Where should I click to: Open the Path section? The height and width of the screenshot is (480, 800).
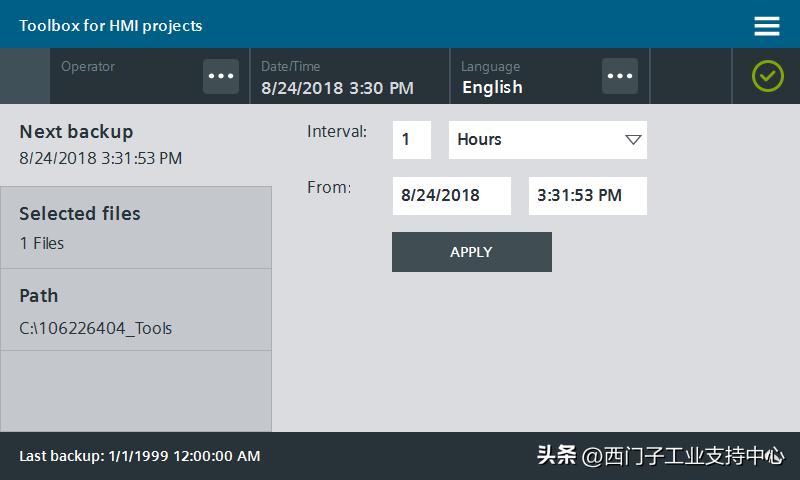(135, 310)
